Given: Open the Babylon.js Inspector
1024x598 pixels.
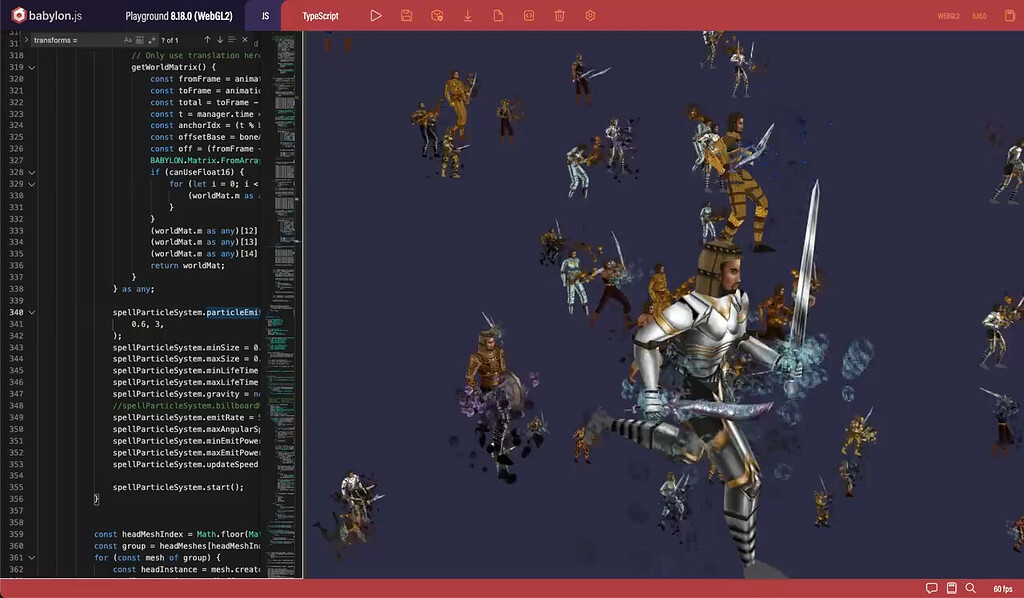Looking at the screenshot, I should pos(437,15).
